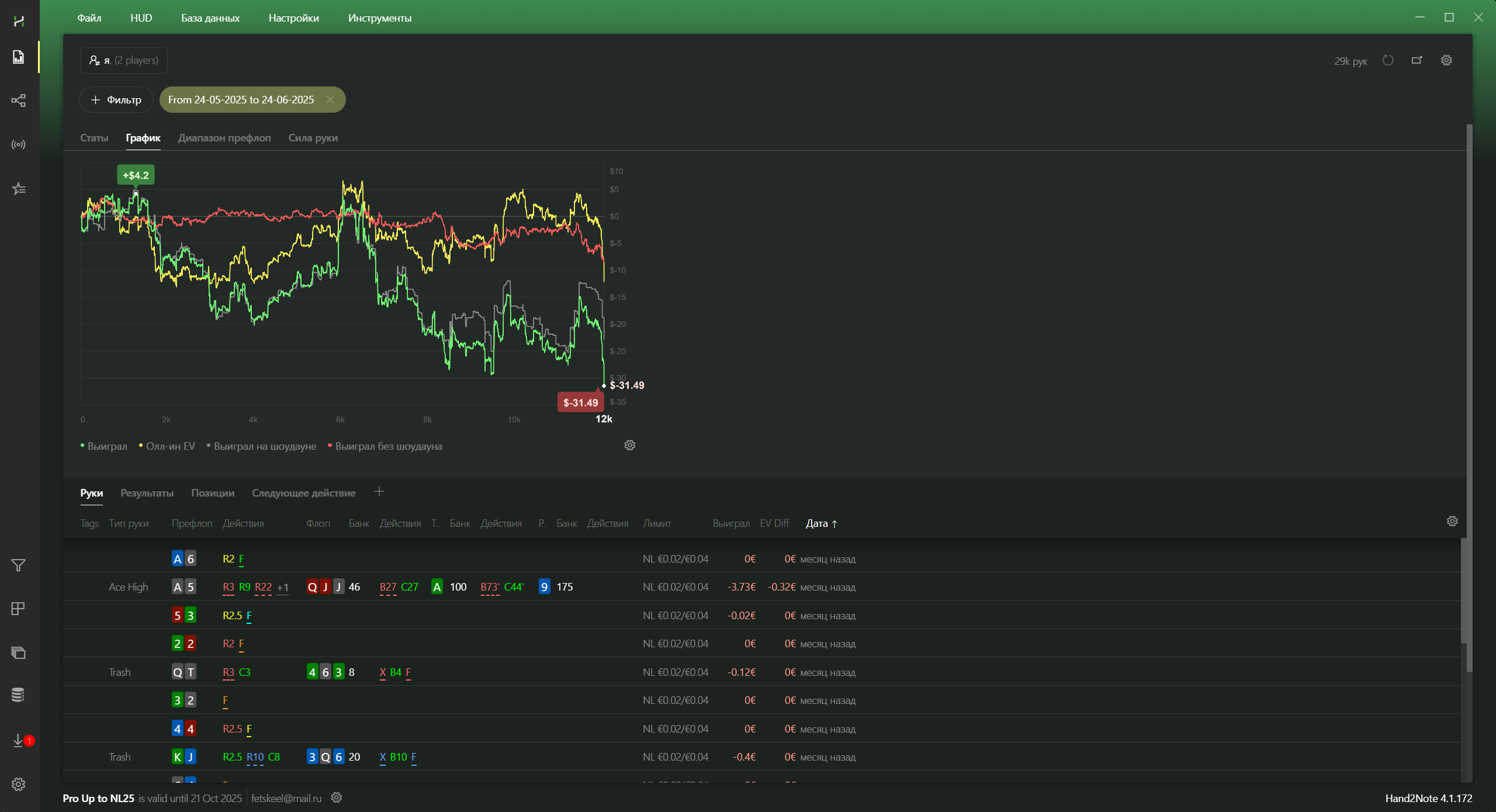Select the Следующее действие tab

coord(304,493)
